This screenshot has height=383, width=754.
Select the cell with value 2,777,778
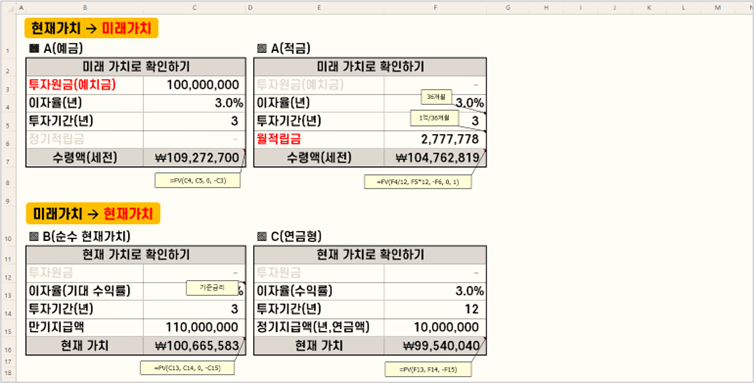click(x=435, y=139)
